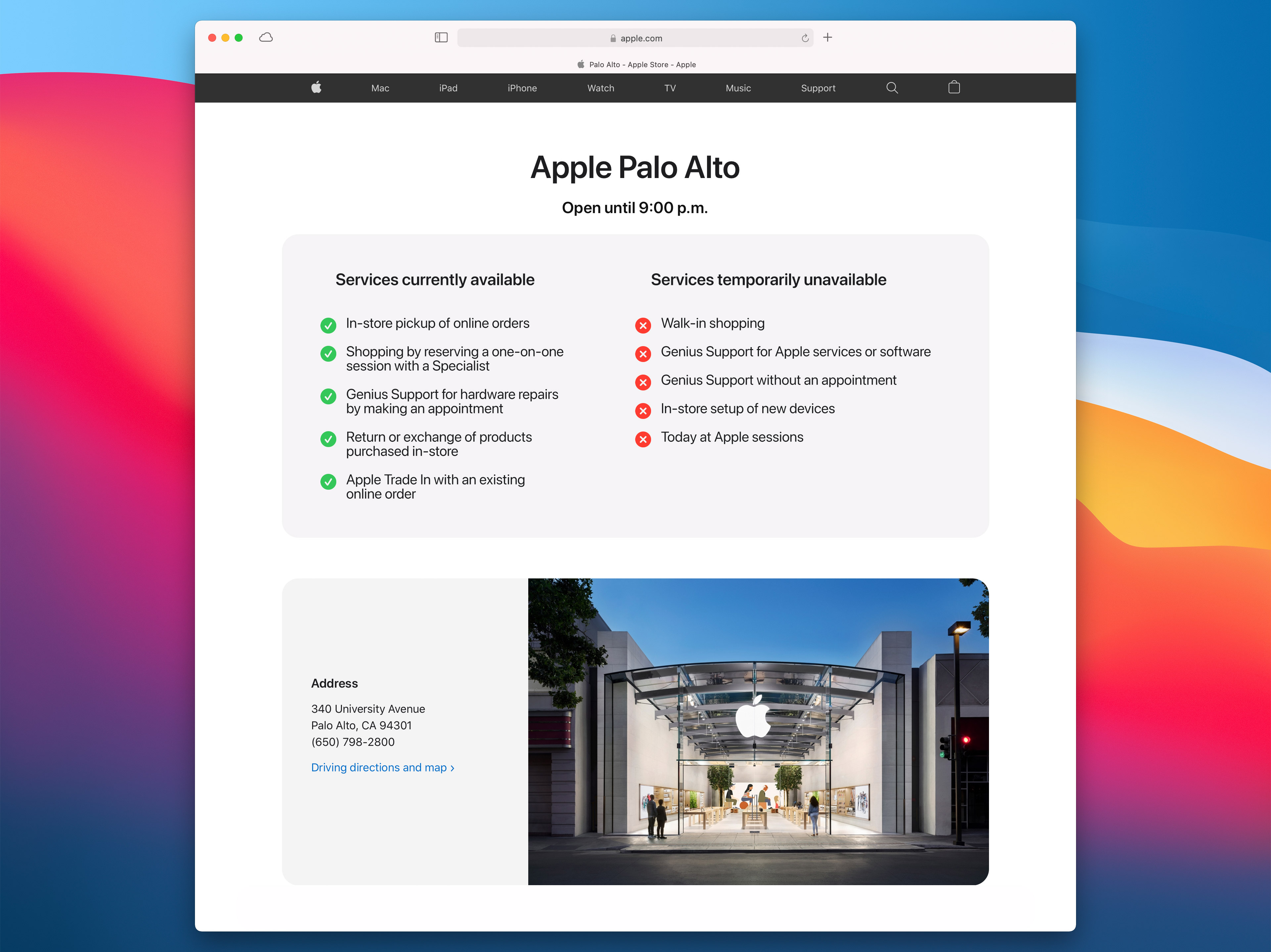This screenshot has height=952, width=1271.
Task: Open the iPhone menu item
Action: 522,88
